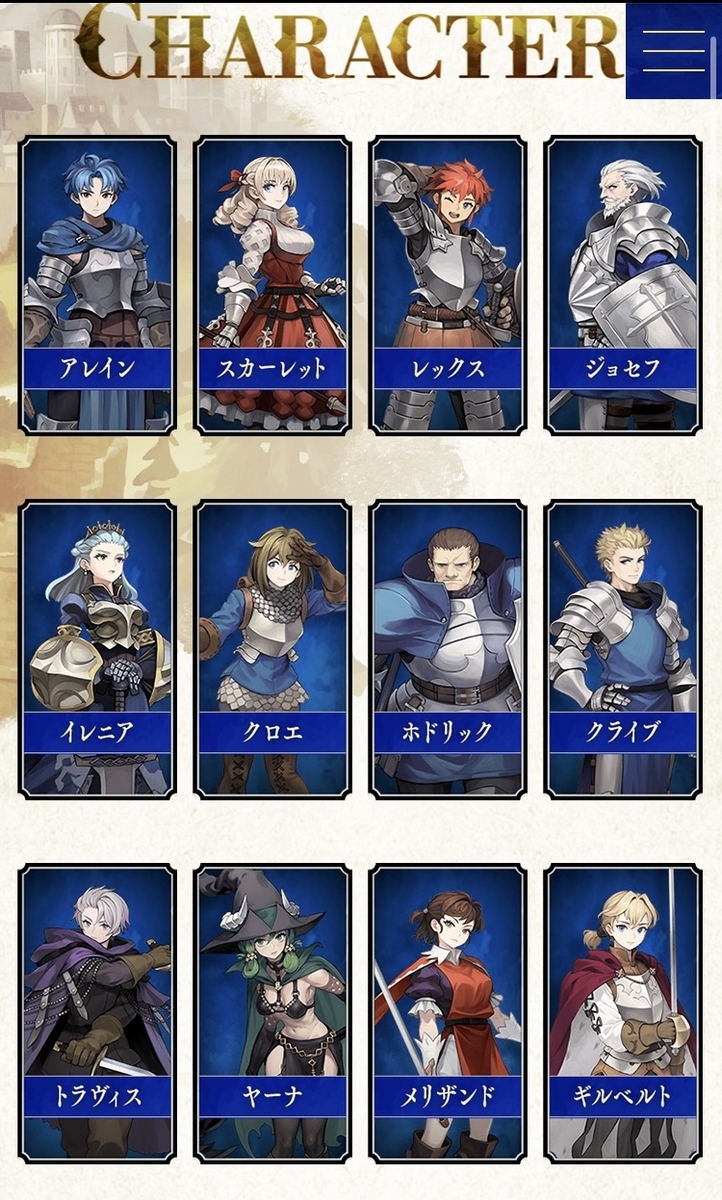The image size is (722, 1200).
Task: Click the クライブ character card
Action: (x=623, y=649)
